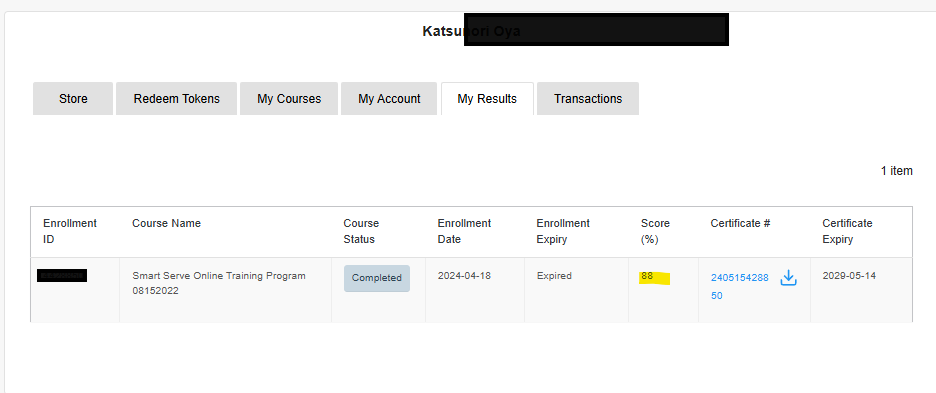
Task: Go to the My Courses tab
Action: coord(289,99)
